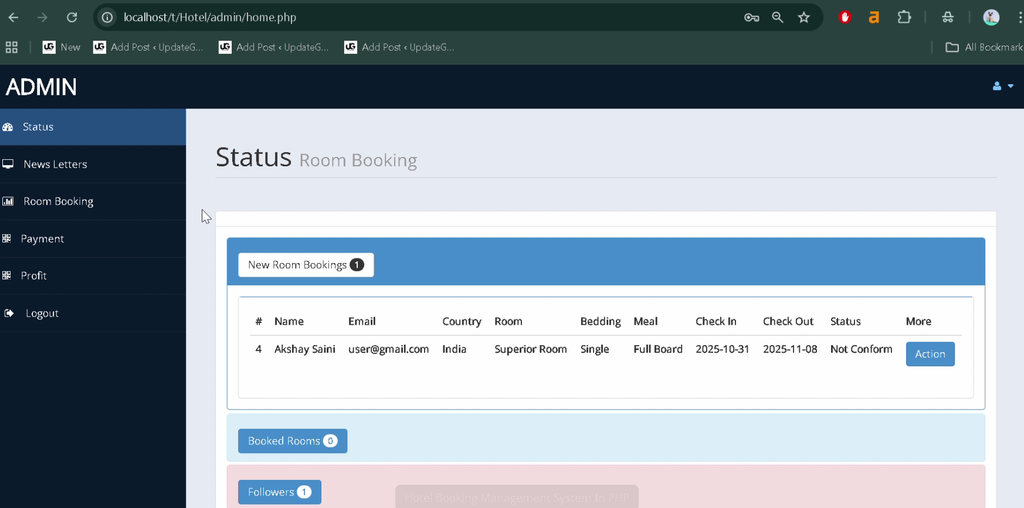Click the Status dashboard gauge icon
Viewport: 1024px width, 508px height.
(x=8, y=127)
